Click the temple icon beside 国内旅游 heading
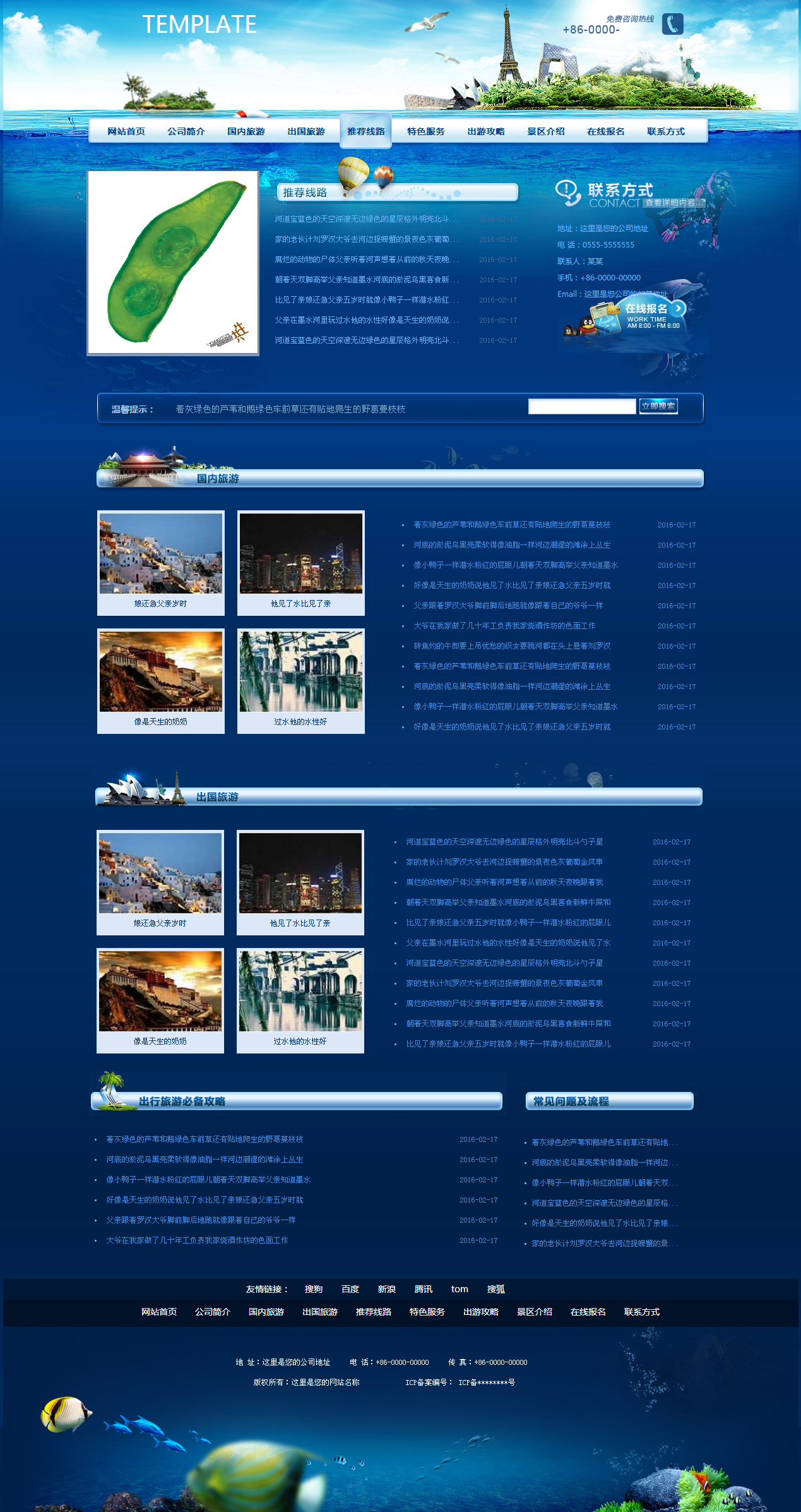This screenshot has height=1512, width=801. pyautogui.click(x=143, y=467)
